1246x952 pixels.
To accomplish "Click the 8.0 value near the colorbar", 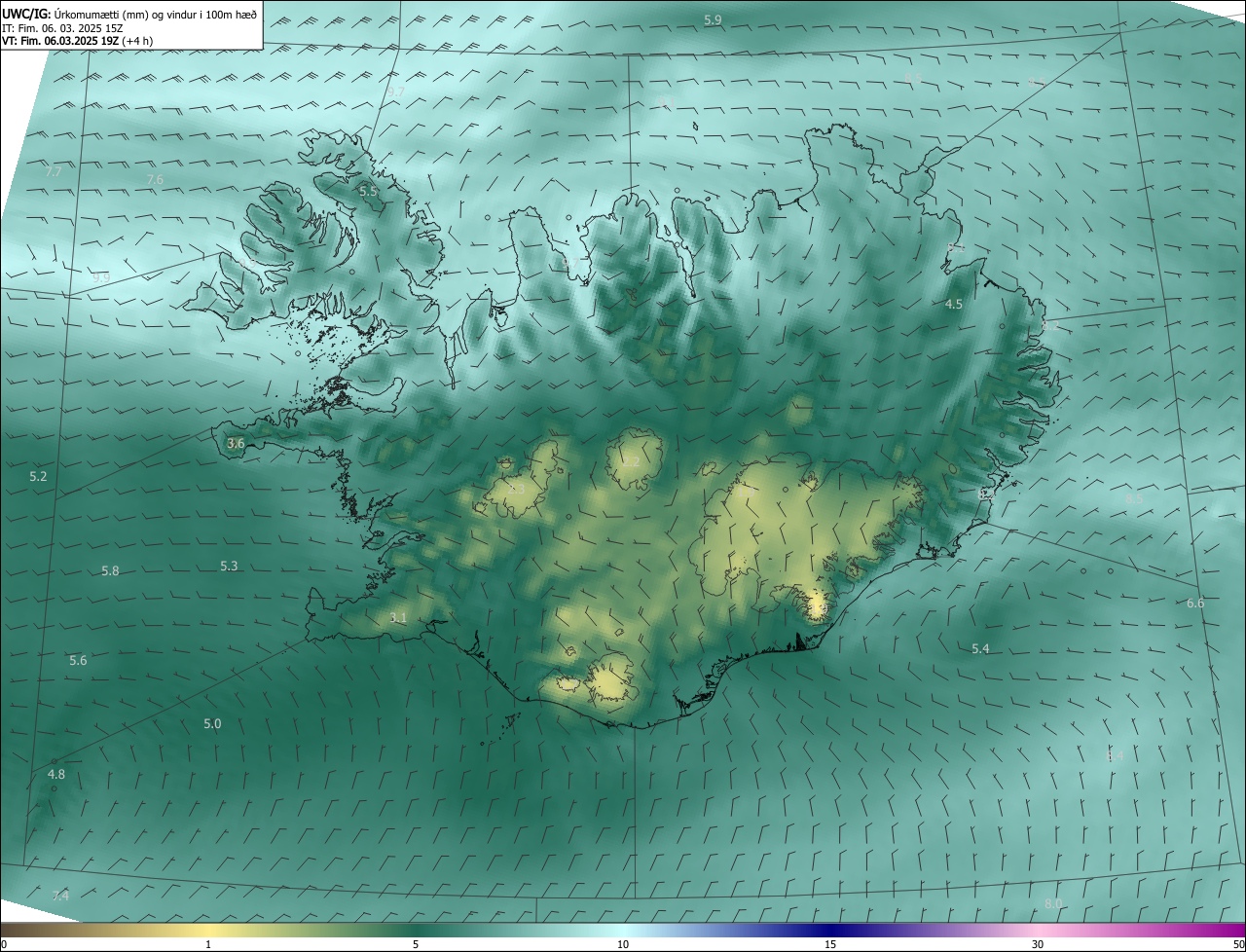I will (x=1053, y=903).
